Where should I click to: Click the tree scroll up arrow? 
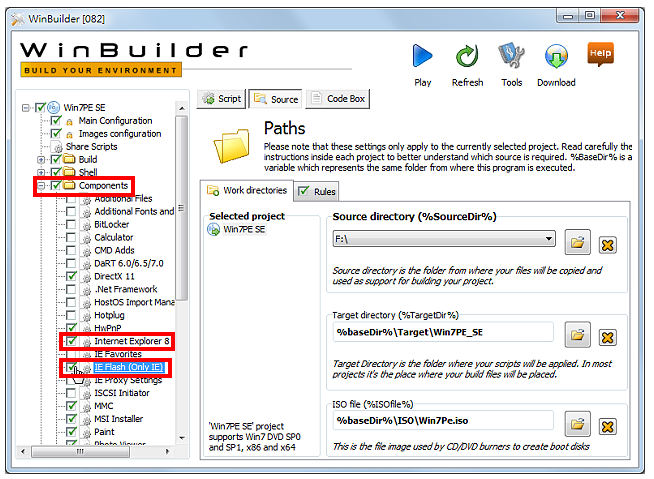tap(182, 108)
